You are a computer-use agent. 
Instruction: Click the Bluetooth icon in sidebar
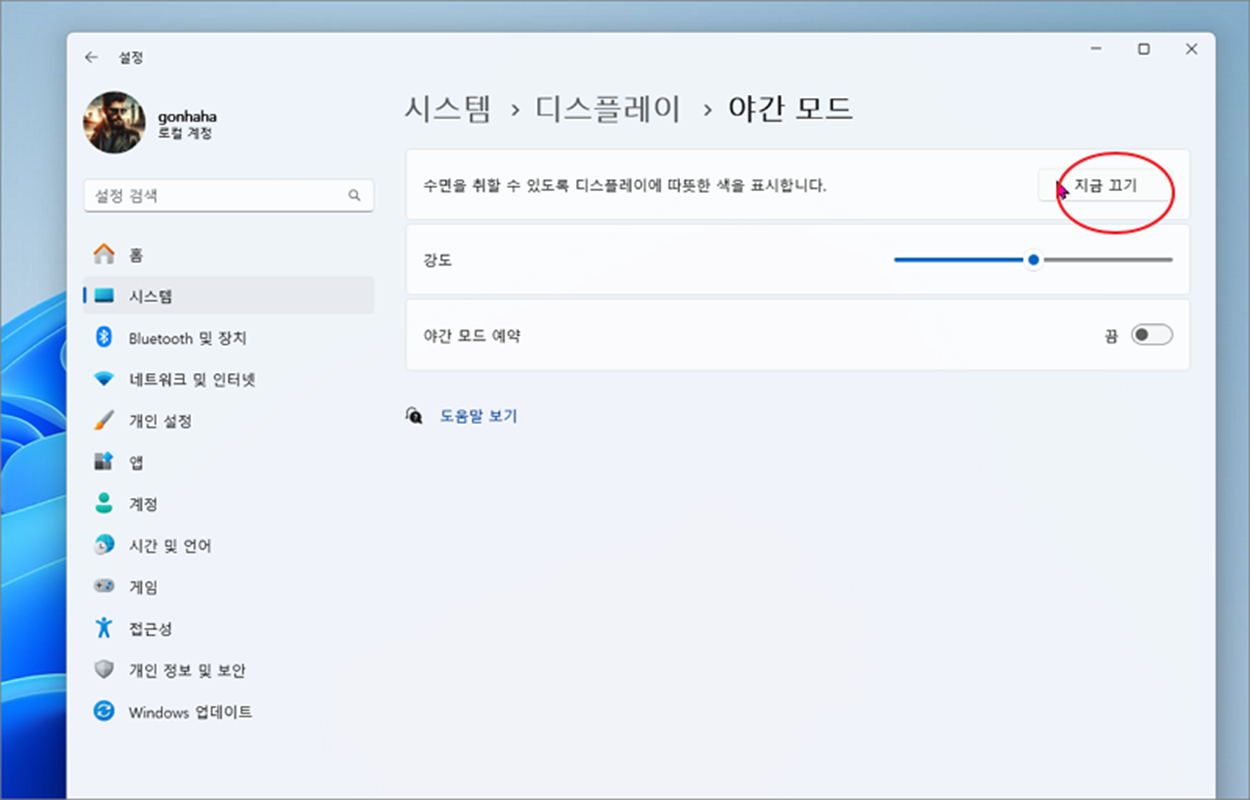tap(104, 338)
